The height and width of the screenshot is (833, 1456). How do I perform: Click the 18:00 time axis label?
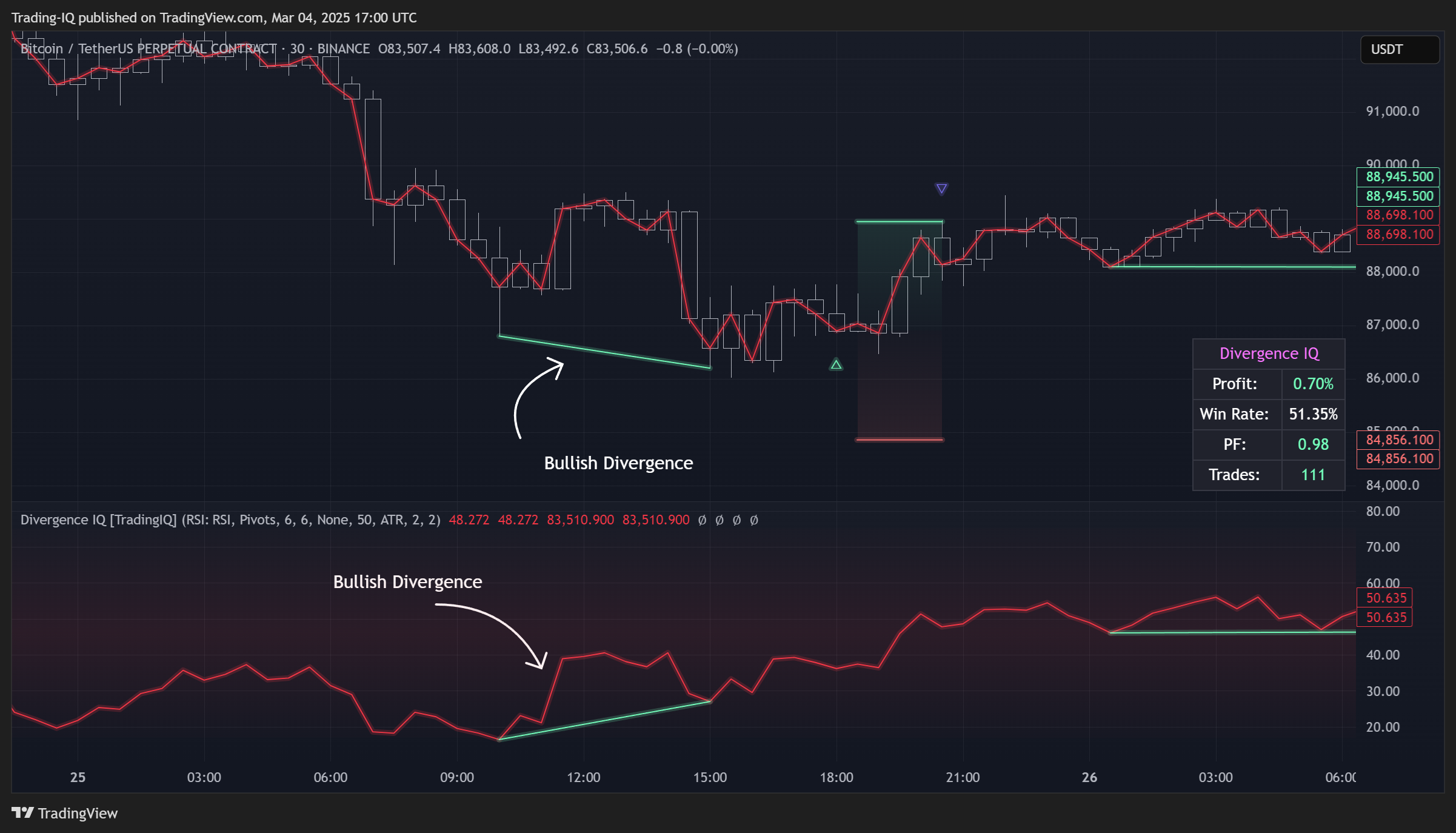837,777
